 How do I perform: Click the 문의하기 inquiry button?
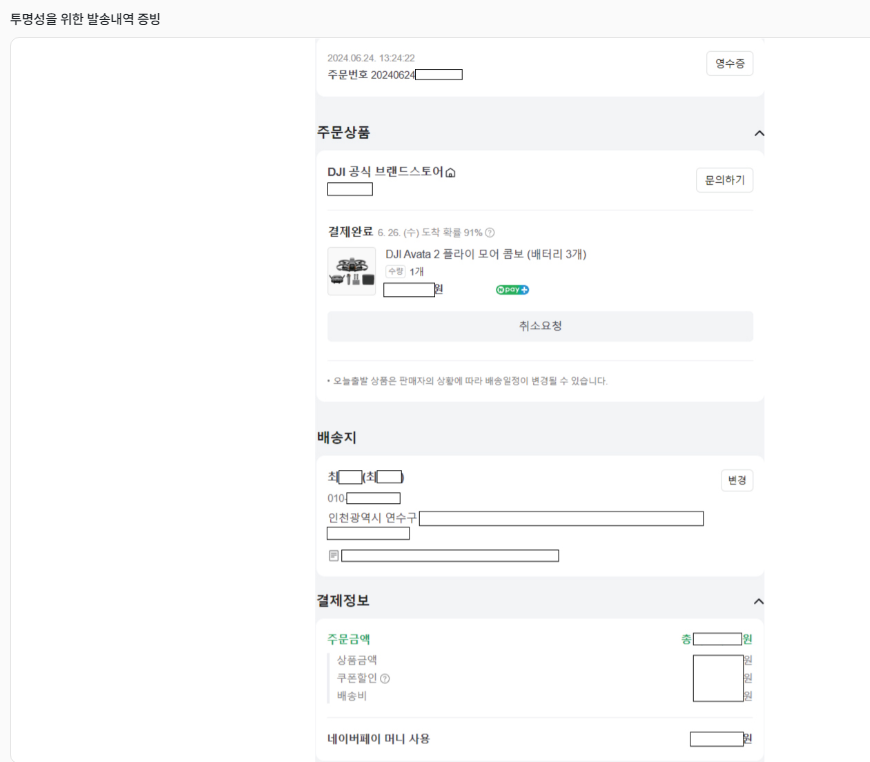(725, 180)
